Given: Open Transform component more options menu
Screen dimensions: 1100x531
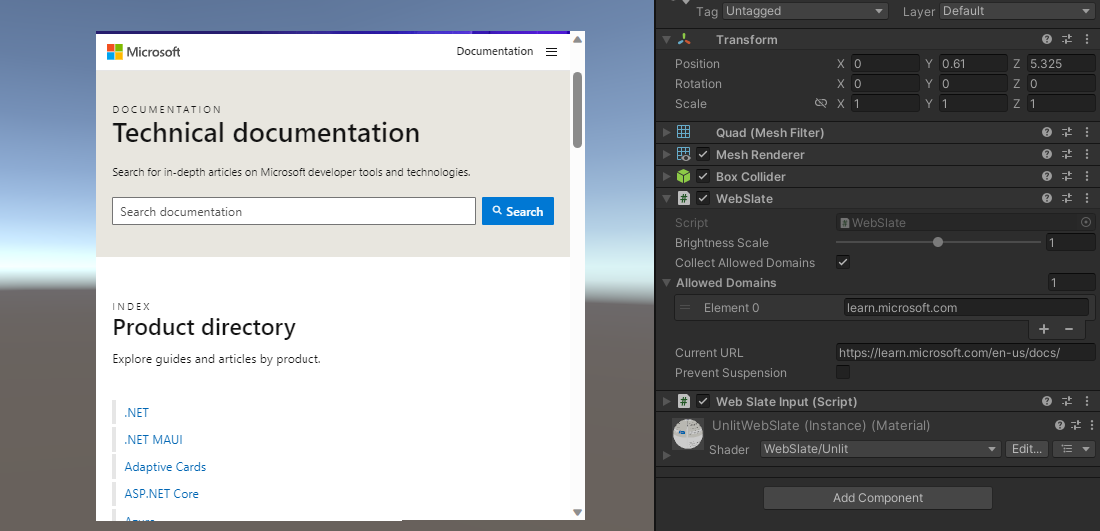Looking at the screenshot, I should [1087, 40].
